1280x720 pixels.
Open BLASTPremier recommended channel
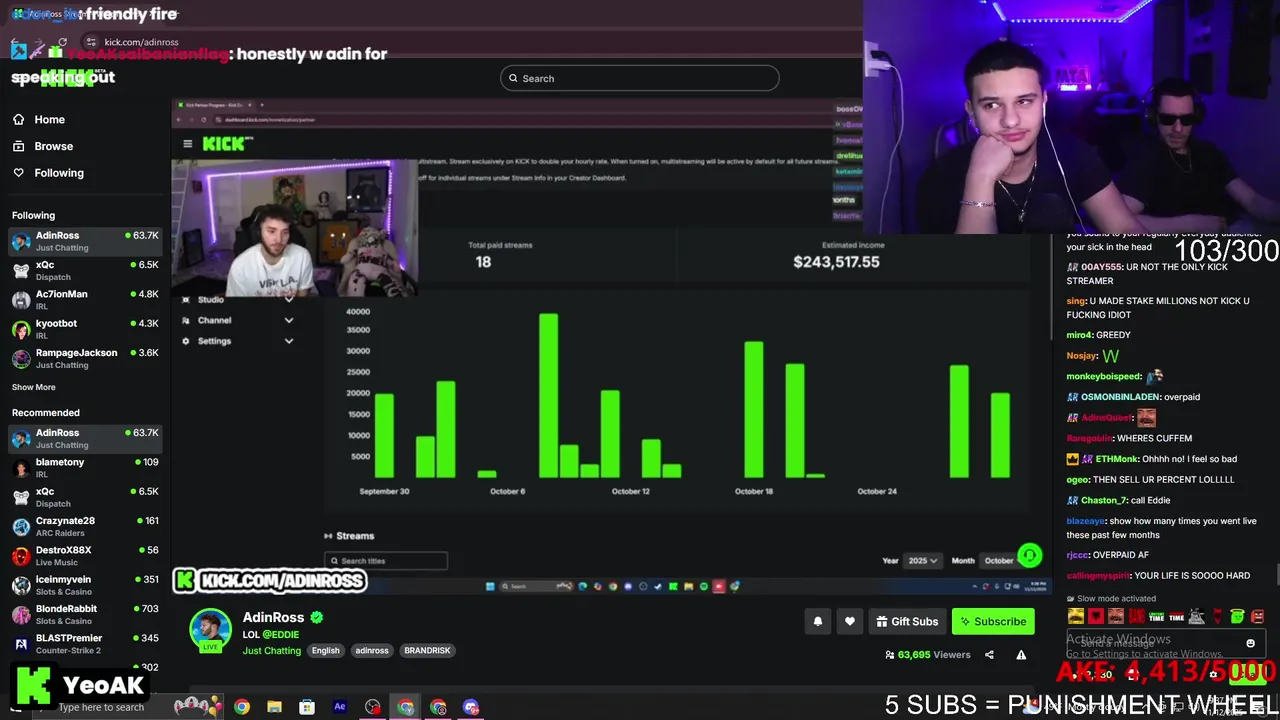pyautogui.click(x=85, y=643)
